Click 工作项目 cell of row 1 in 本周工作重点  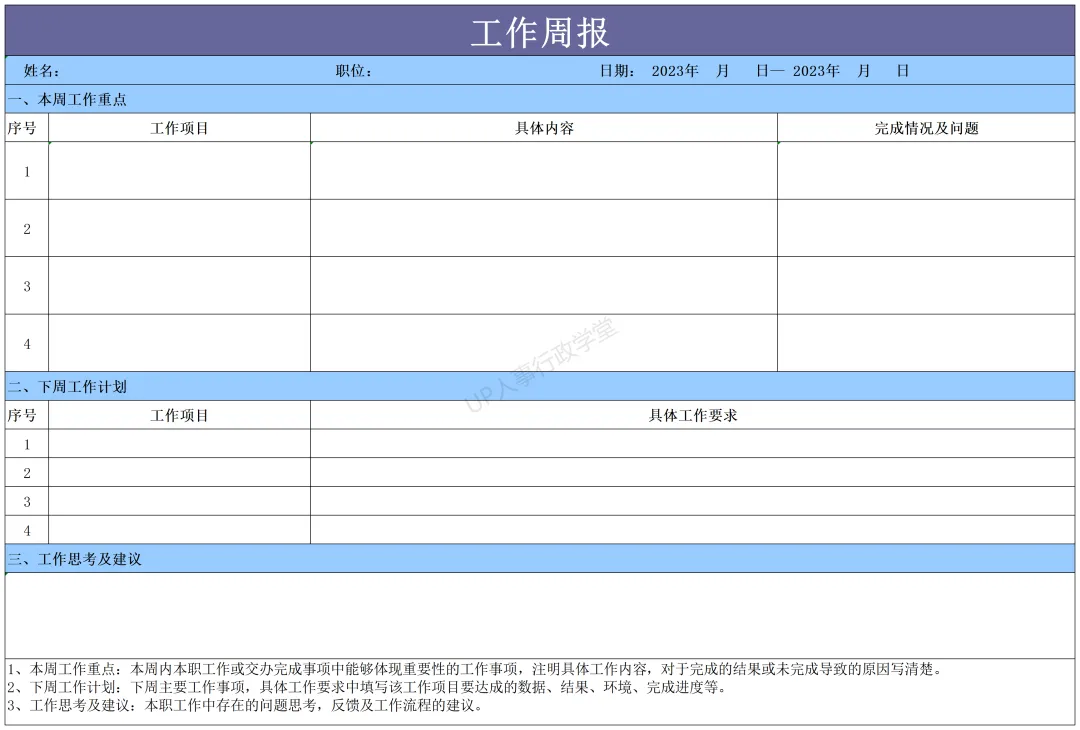(x=180, y=171)
